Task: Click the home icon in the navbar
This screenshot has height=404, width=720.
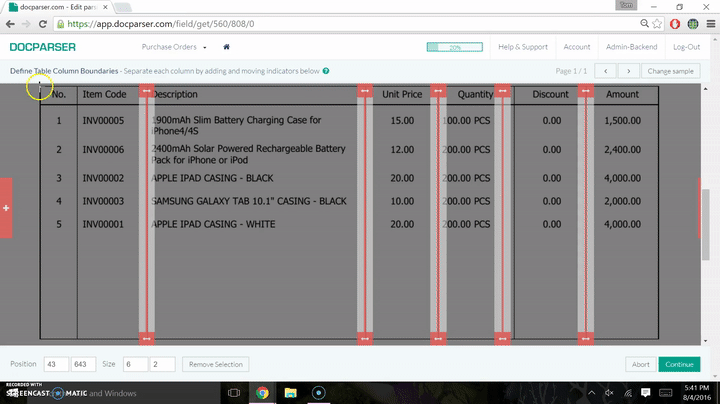Action: tap(227, 47)
